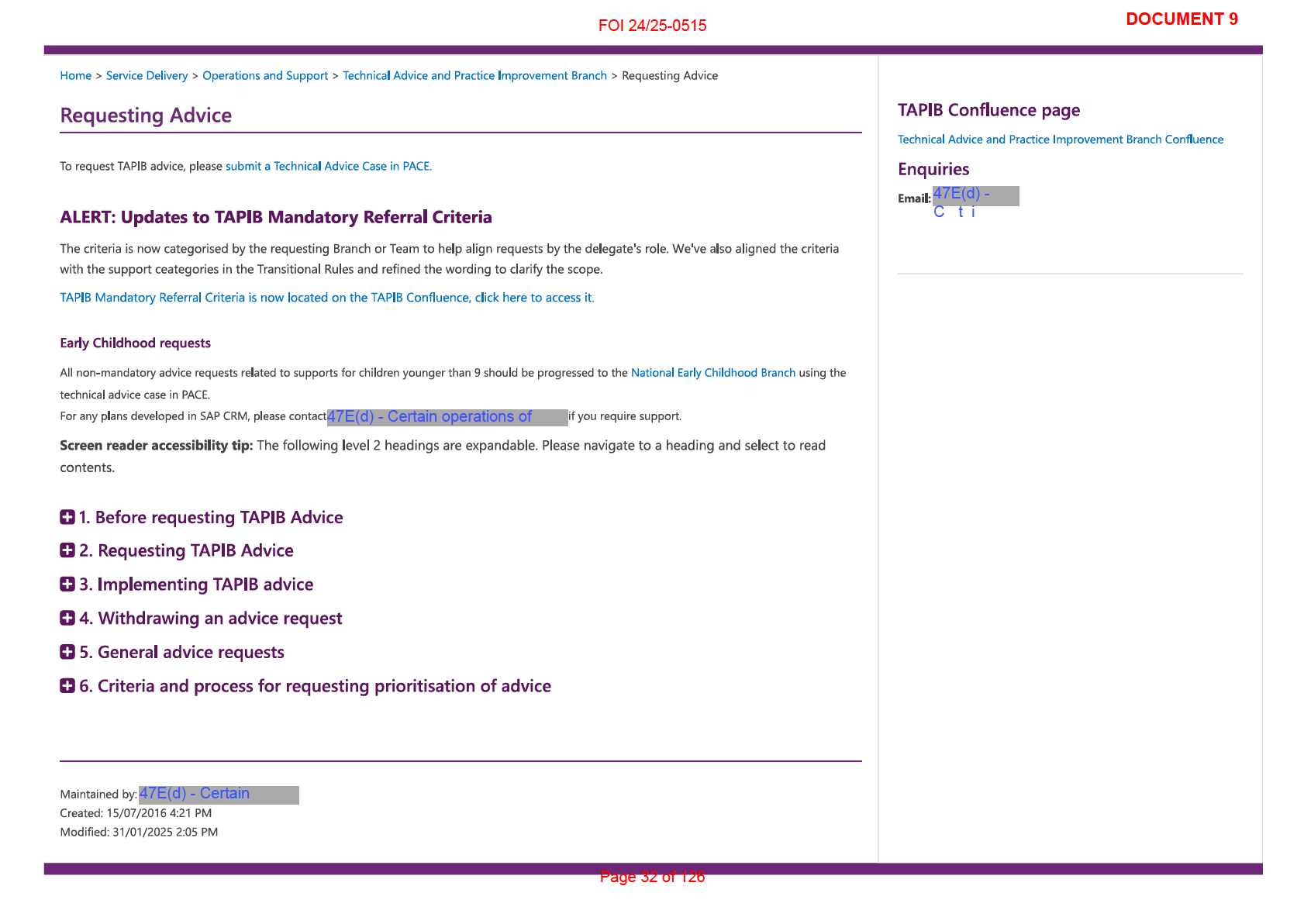Click DOCUMENT 9 label

click(1182, 19)
